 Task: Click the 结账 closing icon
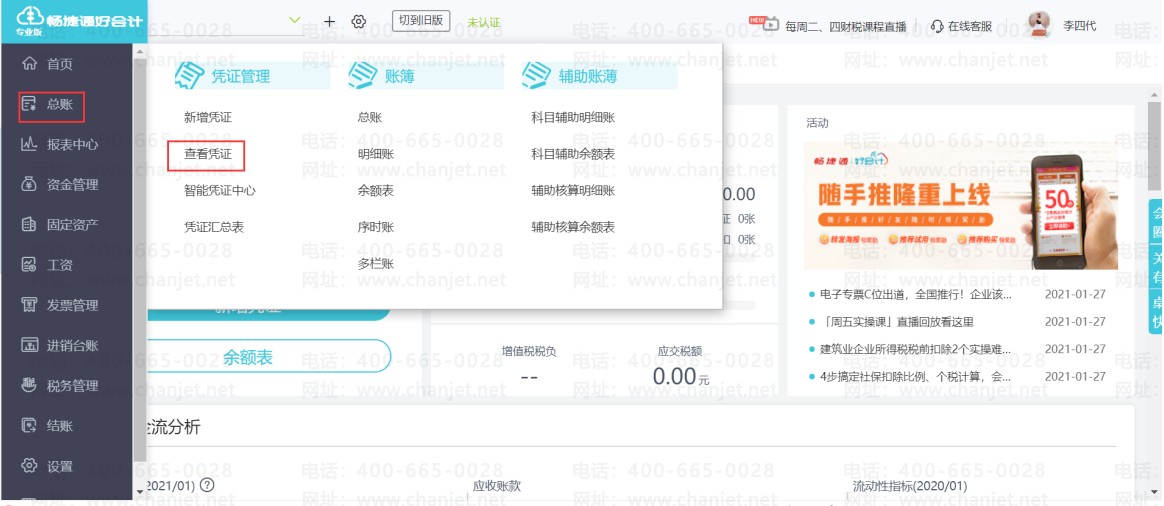click(x=30, y=426)
